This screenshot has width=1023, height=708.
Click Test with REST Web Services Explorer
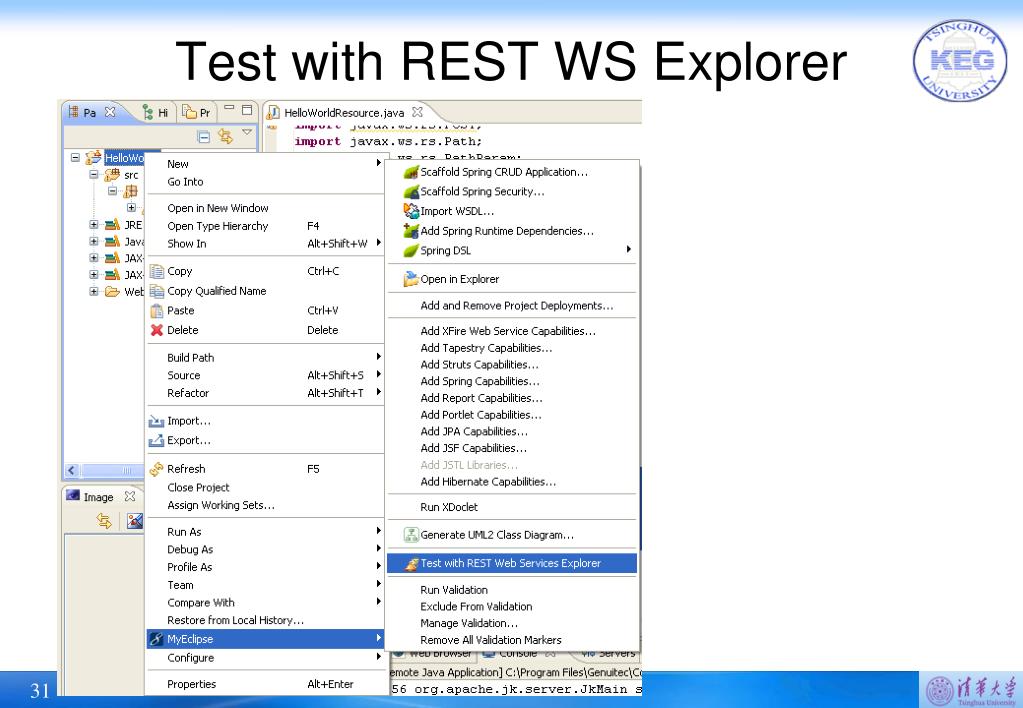[x=512, y=563]
